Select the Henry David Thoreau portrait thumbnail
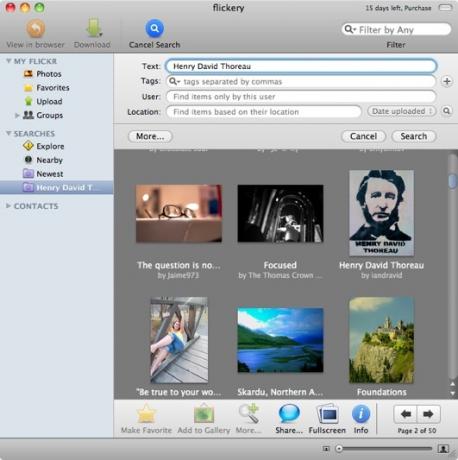The height and width of the screenshot is (460, 458). (381, 213)
